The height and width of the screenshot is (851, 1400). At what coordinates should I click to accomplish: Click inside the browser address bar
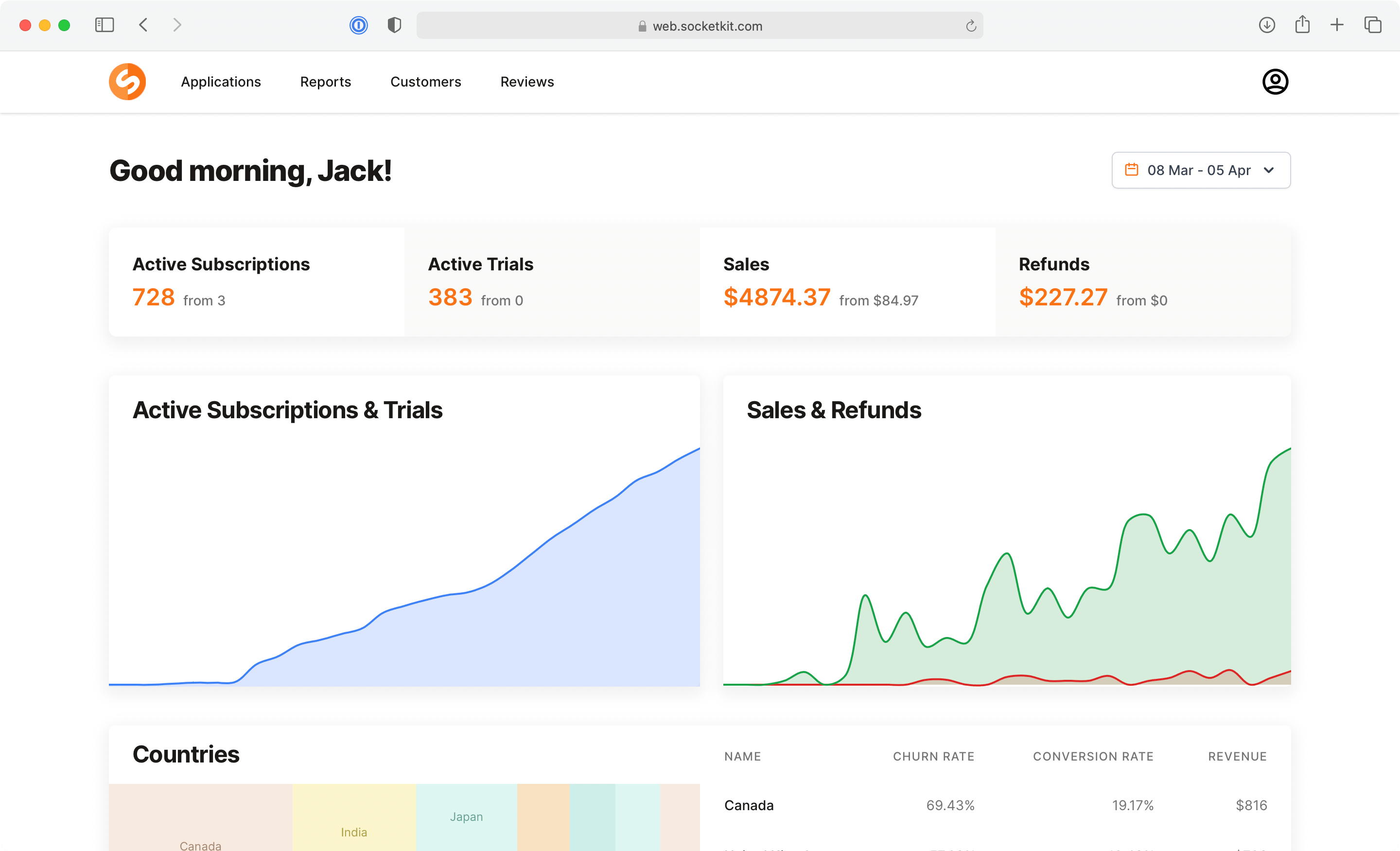coord(700,26)
